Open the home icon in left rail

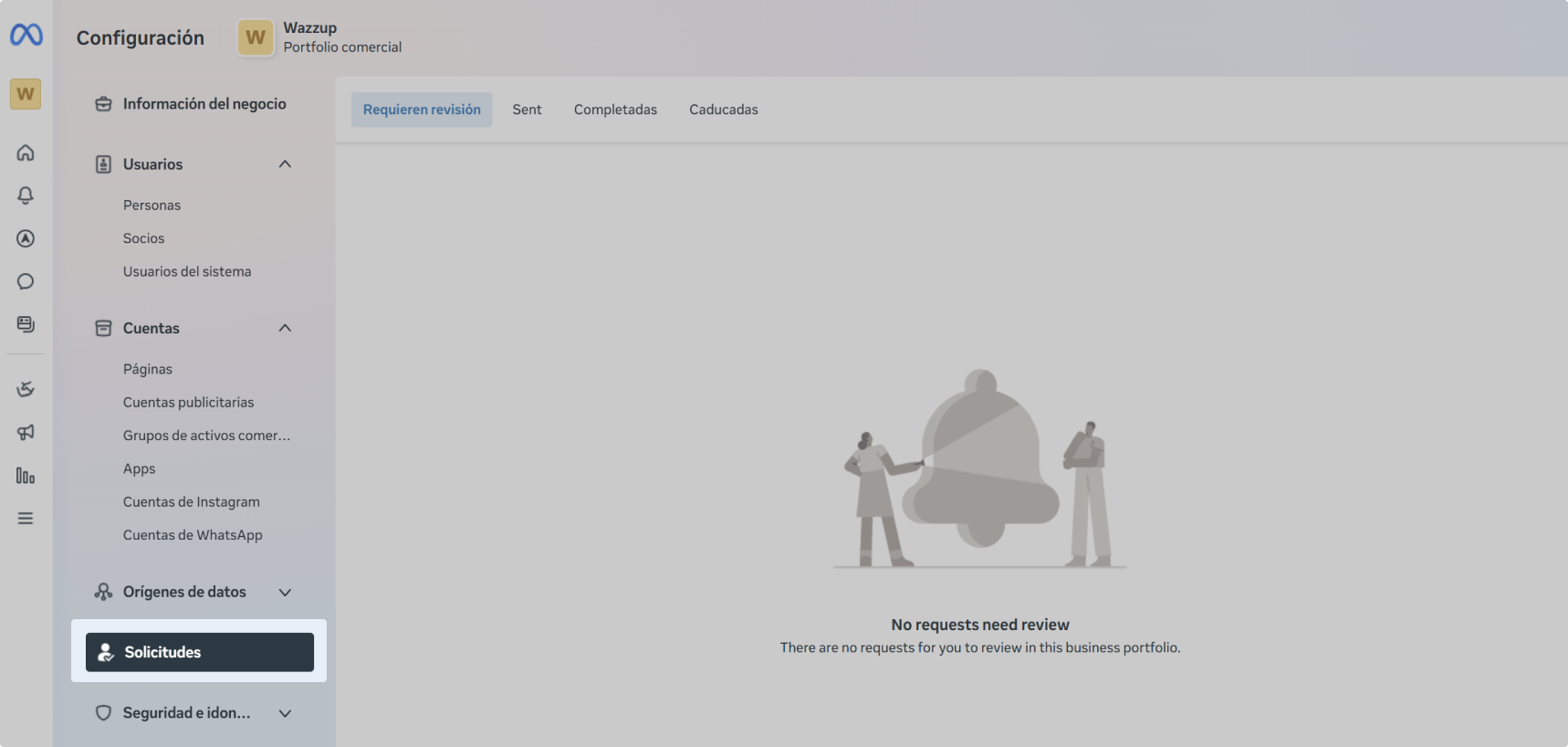click(26, 153)
